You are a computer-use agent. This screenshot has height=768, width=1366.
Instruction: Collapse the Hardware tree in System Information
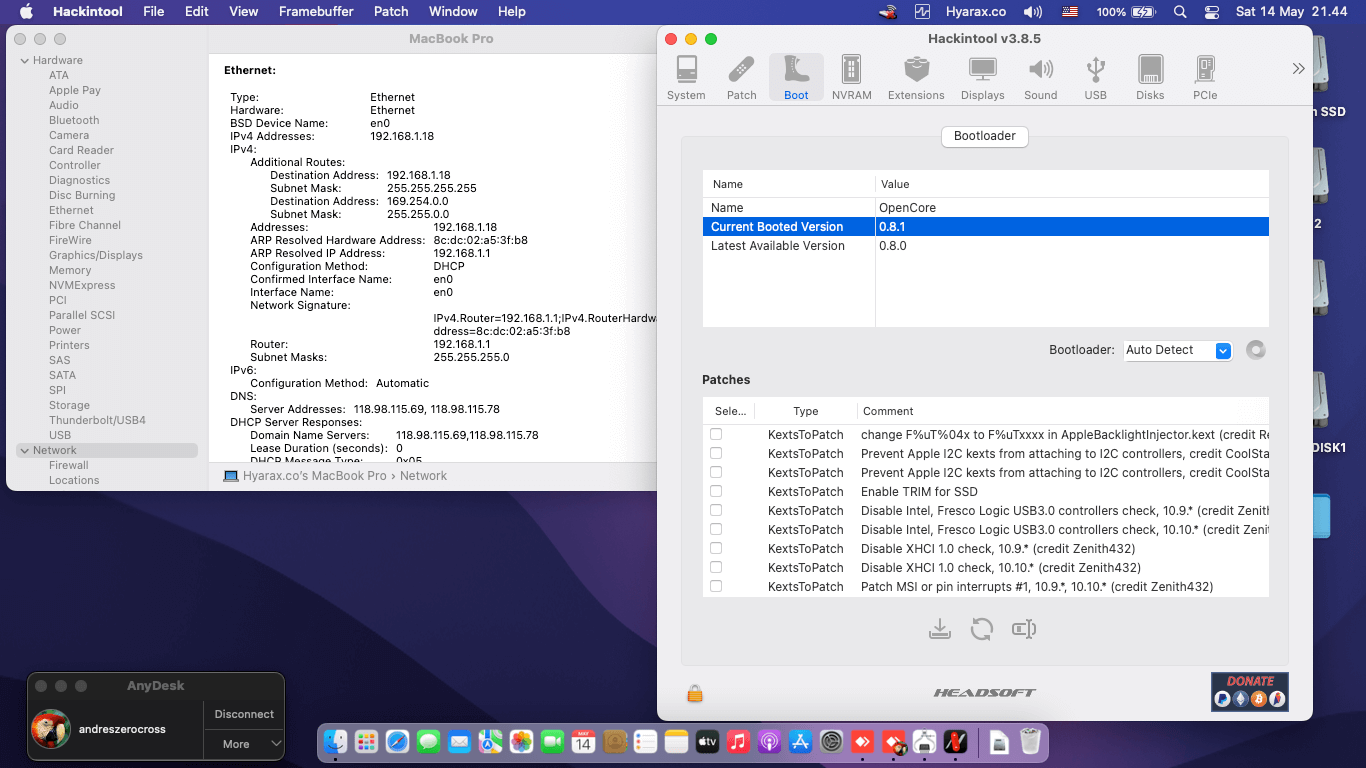25,61
